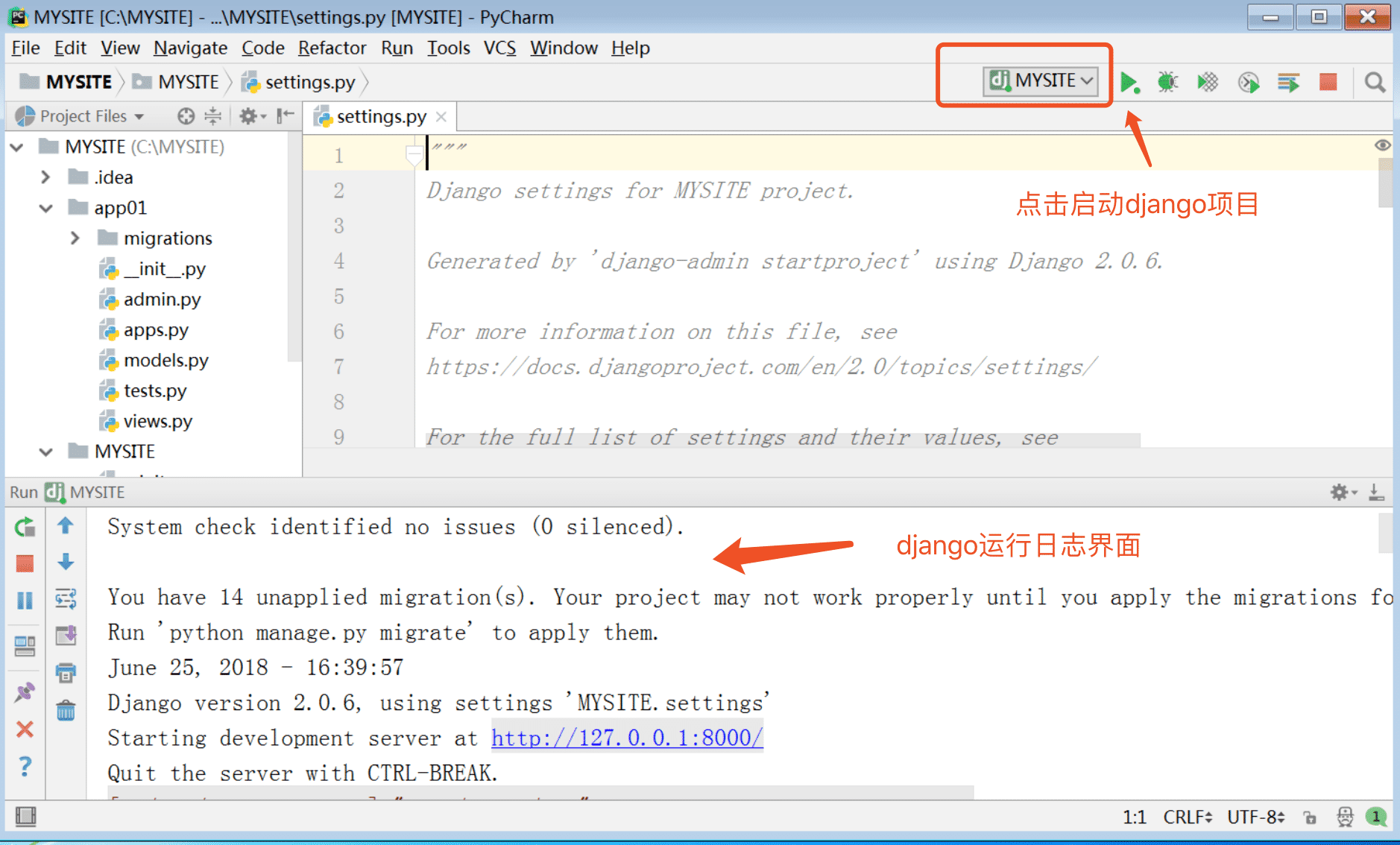Restore layout icon in Run panel
1400x845 pixels.
tap(25, 645)
